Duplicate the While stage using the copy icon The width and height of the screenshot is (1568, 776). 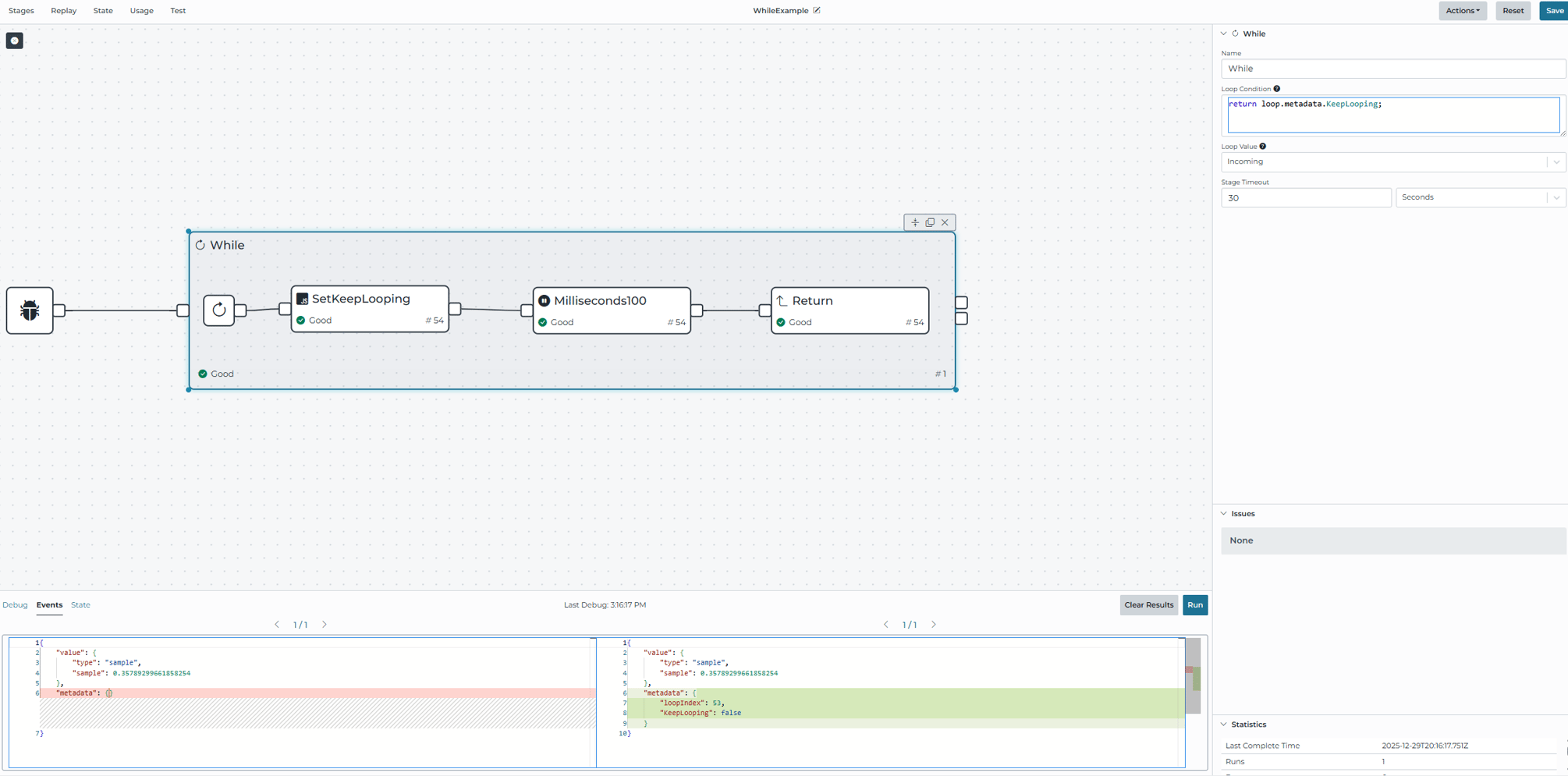tap(930, 222)
